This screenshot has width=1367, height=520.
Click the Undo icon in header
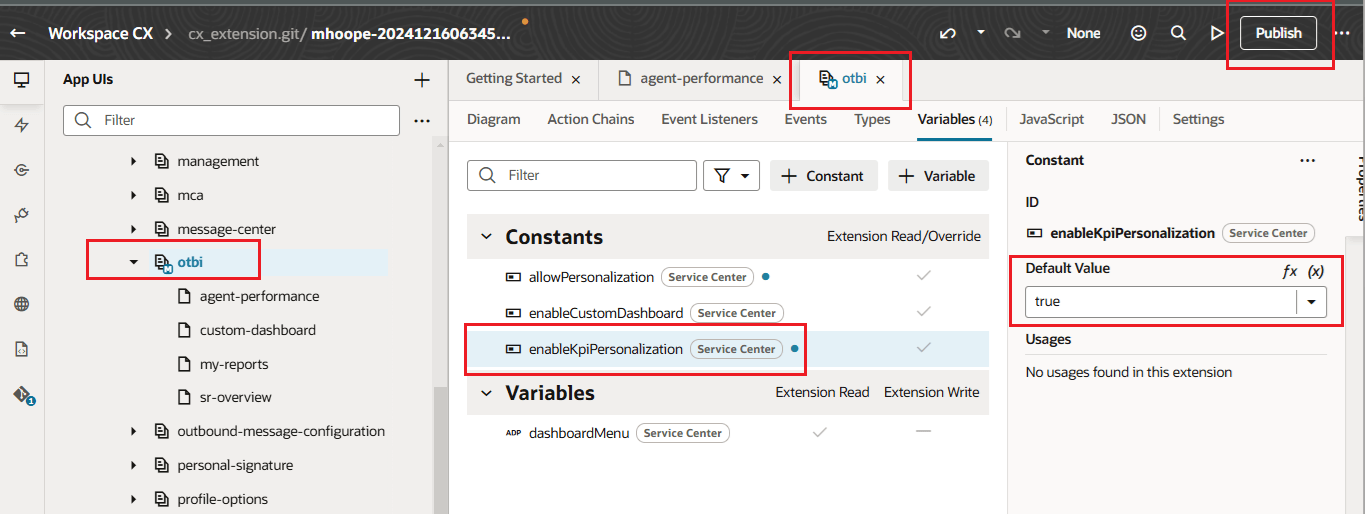pyautogui.click(x=948, y=33)
